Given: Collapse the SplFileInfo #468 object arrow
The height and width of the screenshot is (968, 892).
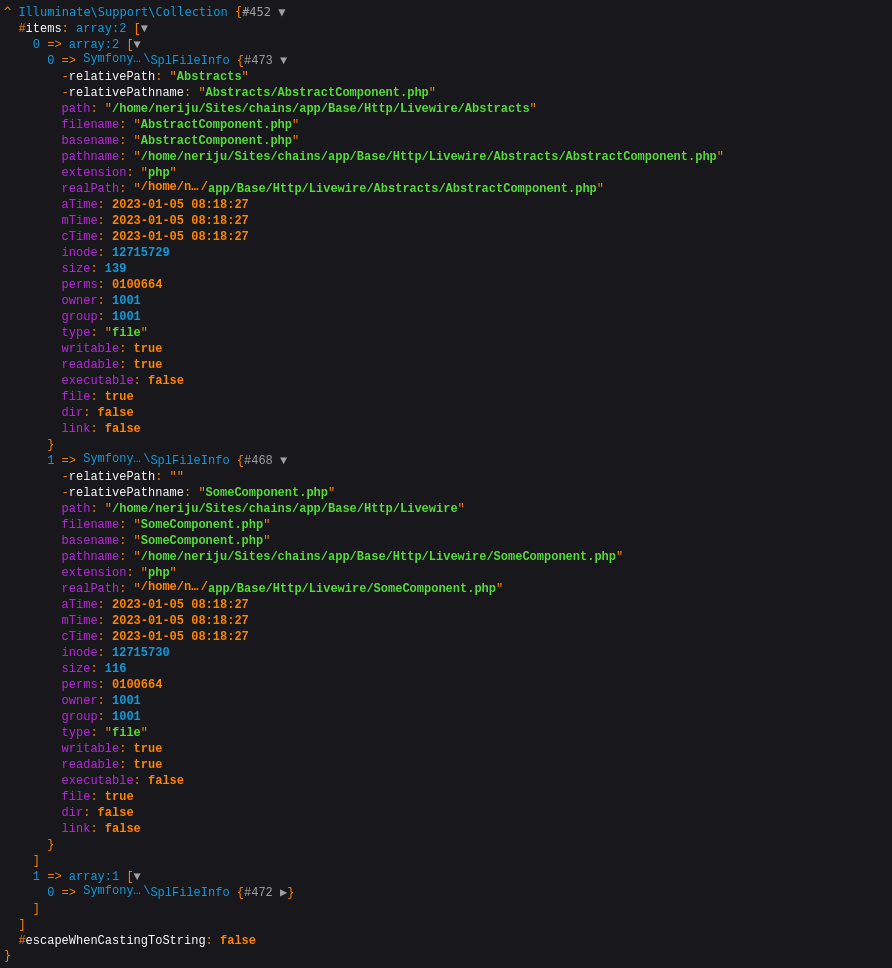Looking at the screenshot, I should [x=283, y=461].
